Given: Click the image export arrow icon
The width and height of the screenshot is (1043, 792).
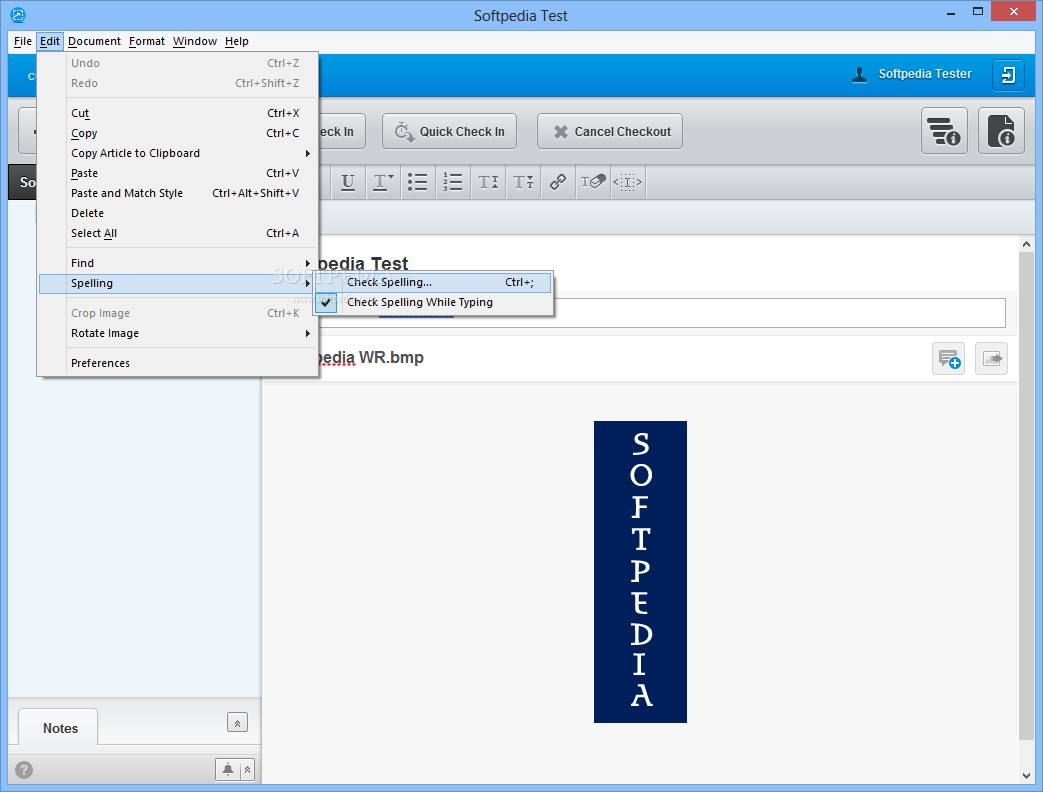Looking at the screenshot, I should coord(991,359).
